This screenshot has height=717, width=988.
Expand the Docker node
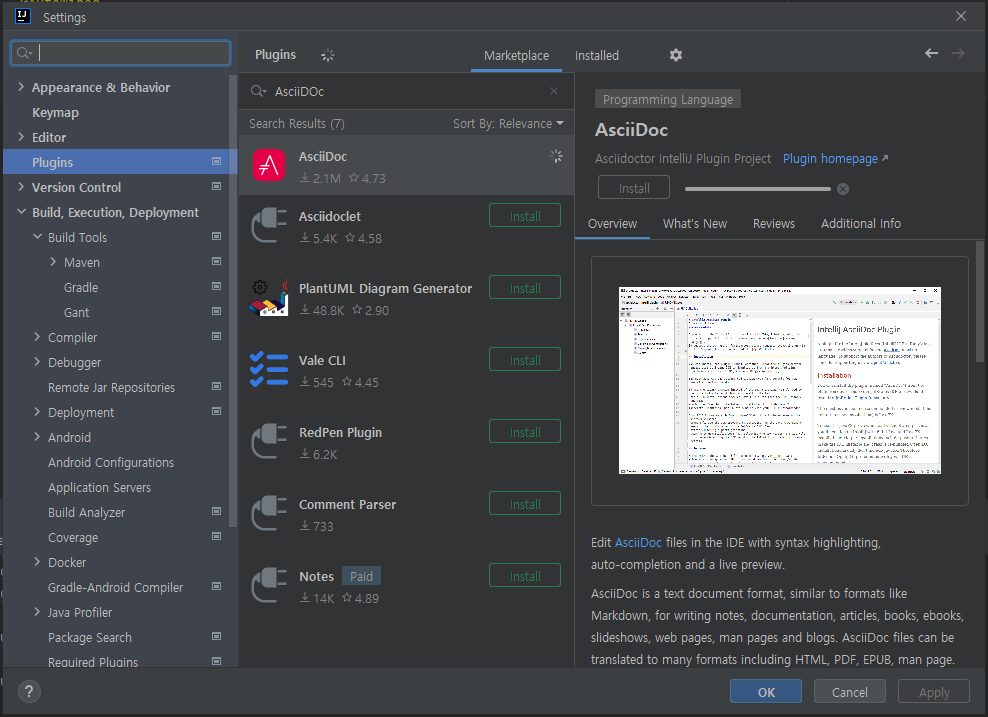(37, 561)
